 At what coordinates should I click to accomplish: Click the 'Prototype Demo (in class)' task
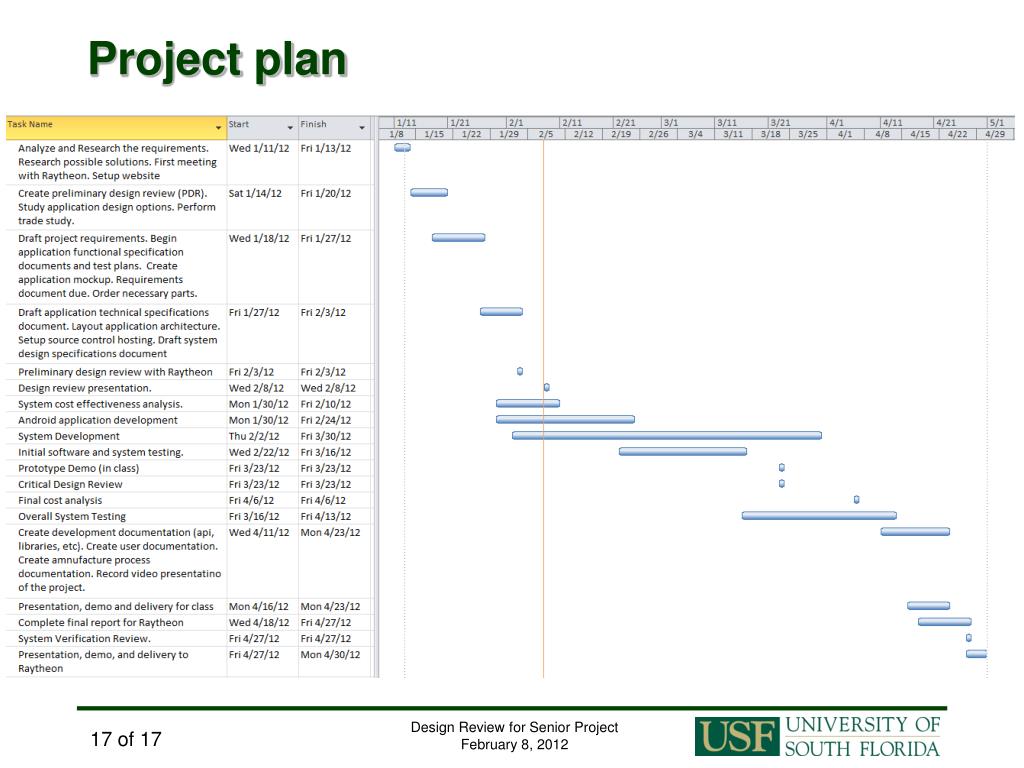pyautogui.click(x=79, y=468)
